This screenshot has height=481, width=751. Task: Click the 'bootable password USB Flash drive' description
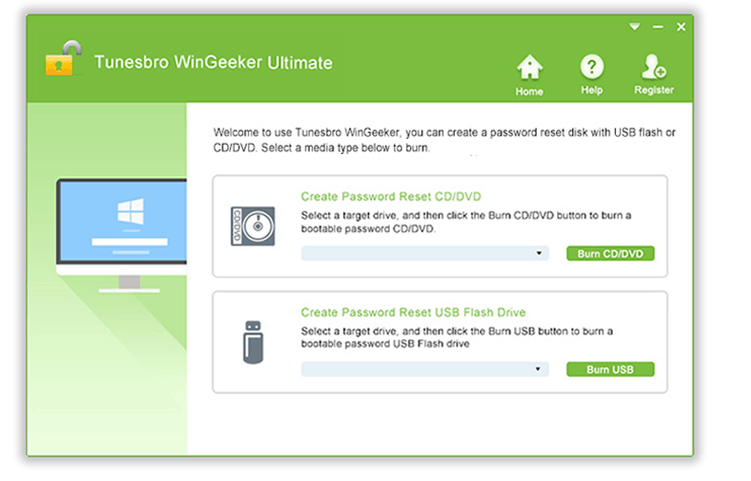coord(385,344)
